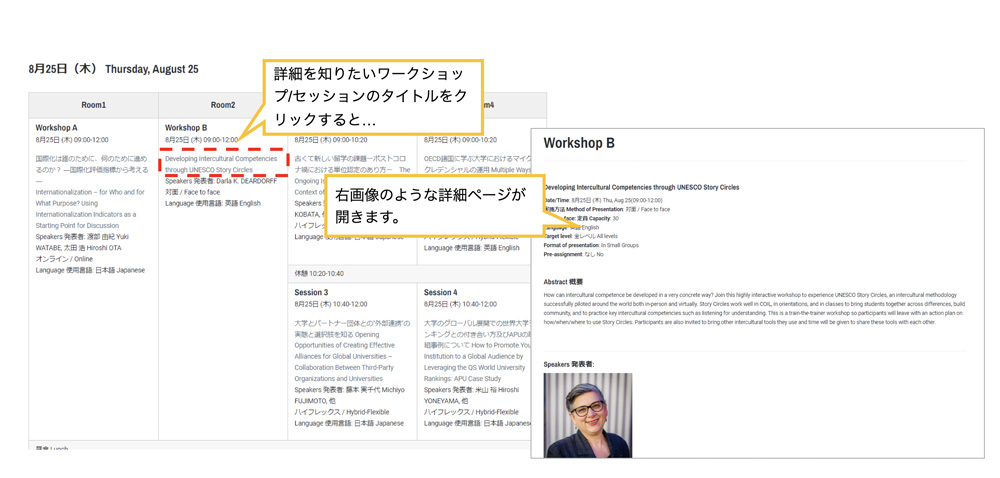Open Workshop A's Japanese title link in Room1
The width and height of the screenshot is (1000, 478).
point(90,169)
